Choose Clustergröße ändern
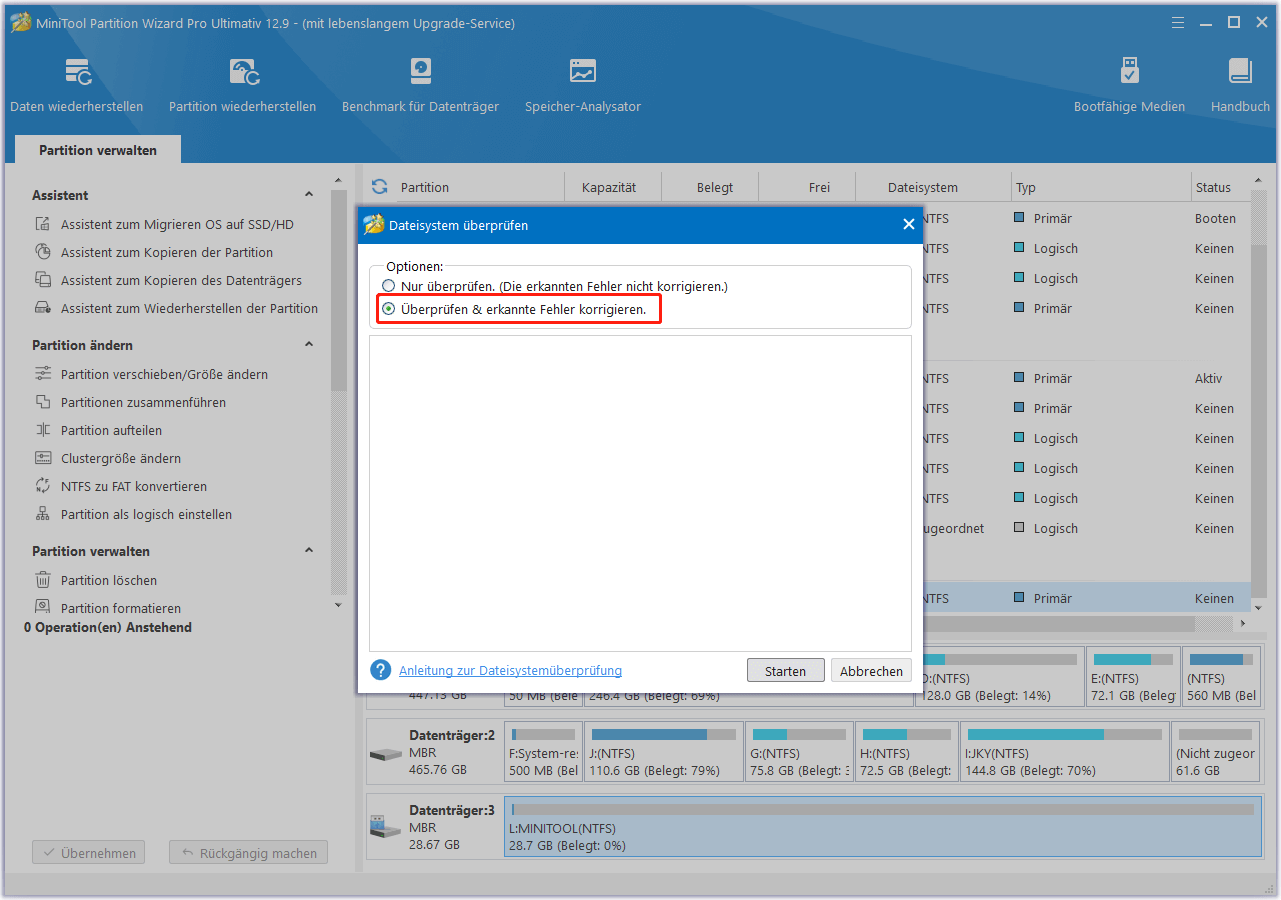Image resolution: width=1281 pixels, height=900 pixels. (121, 459)
